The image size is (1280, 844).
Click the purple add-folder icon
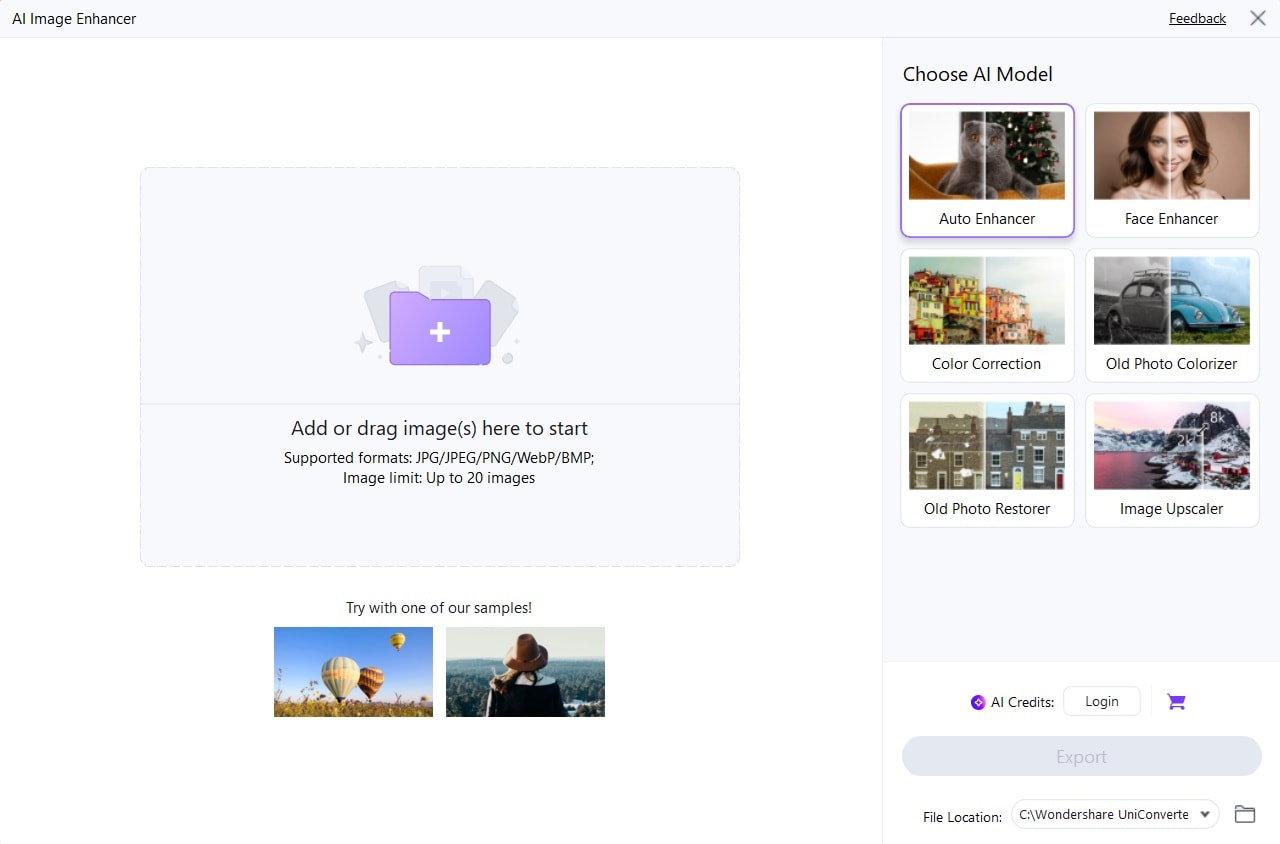[x=440, y=328]
